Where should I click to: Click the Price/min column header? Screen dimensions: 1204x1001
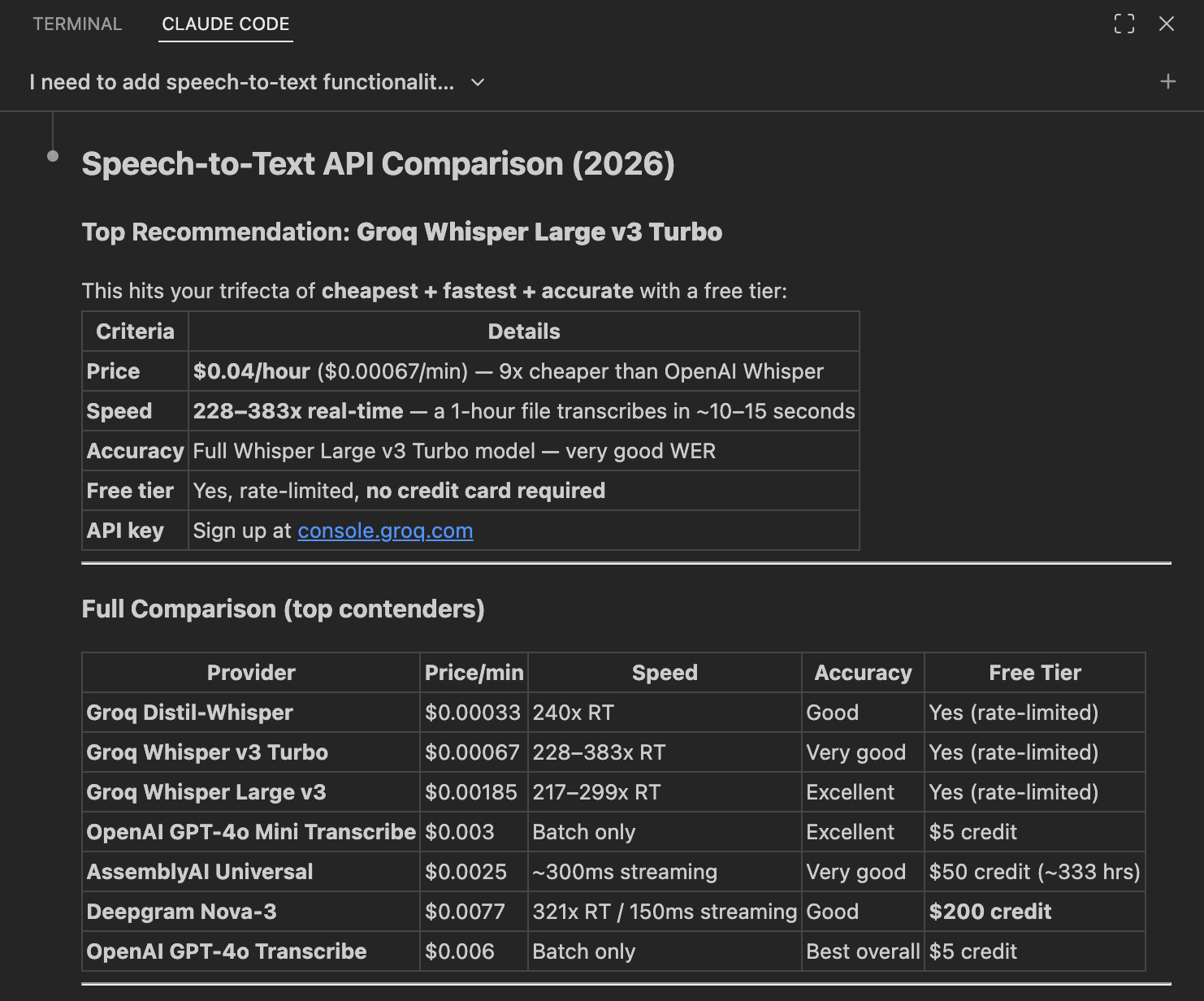click(x=474, y=672)
